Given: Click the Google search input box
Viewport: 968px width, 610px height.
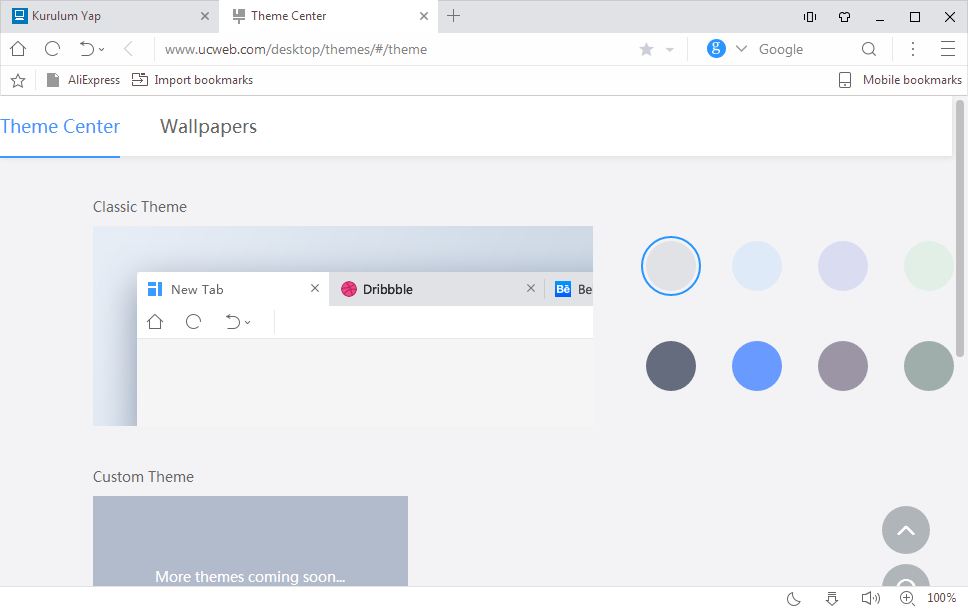Looking at the screenshot, I should tap(803, 49).
